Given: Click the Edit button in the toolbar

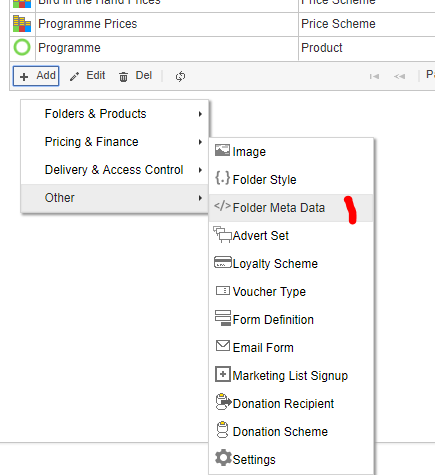Looking at the screenshot, I should tap(88, 76).
